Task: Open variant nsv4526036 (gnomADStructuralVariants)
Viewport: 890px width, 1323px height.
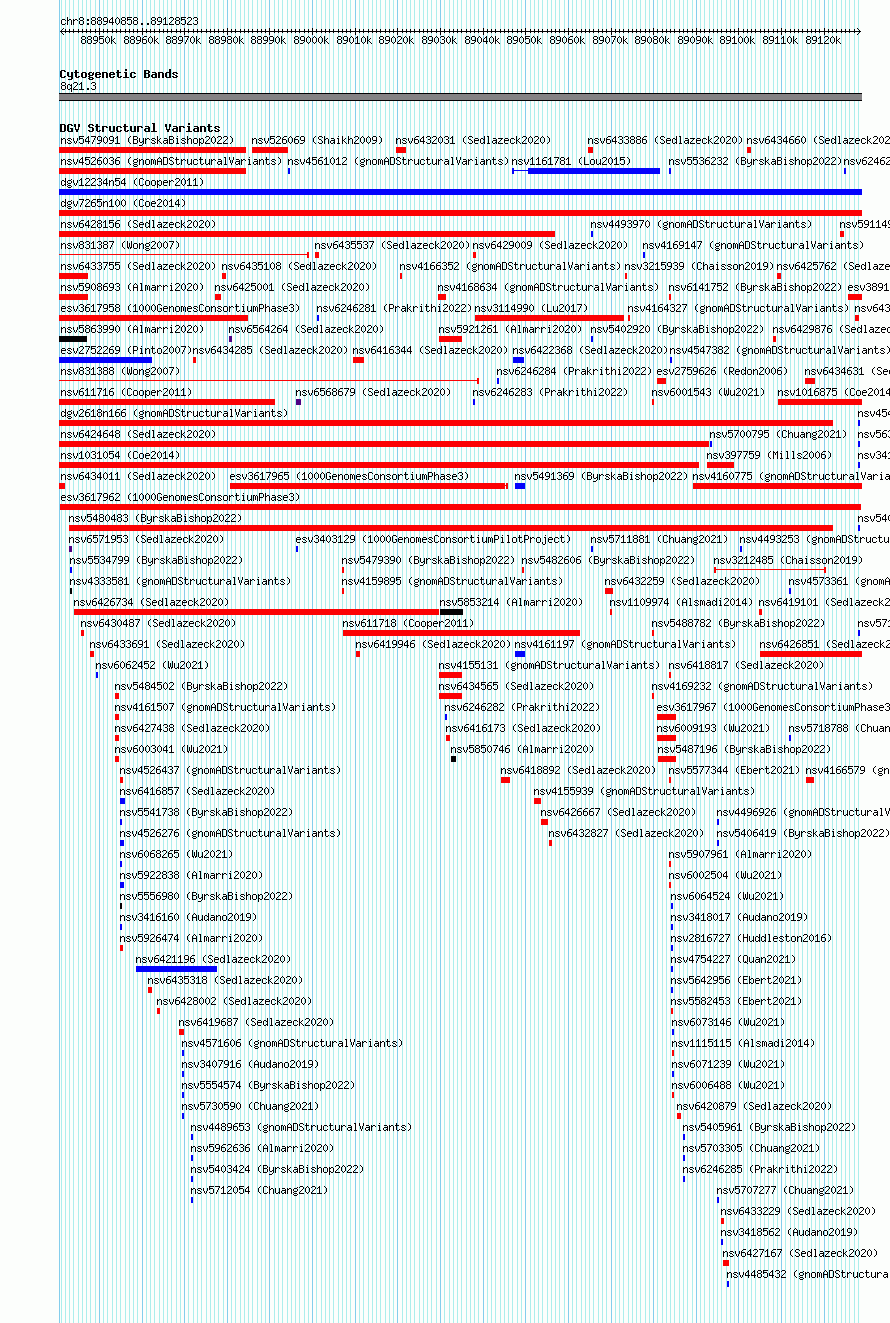Action: 171,162
